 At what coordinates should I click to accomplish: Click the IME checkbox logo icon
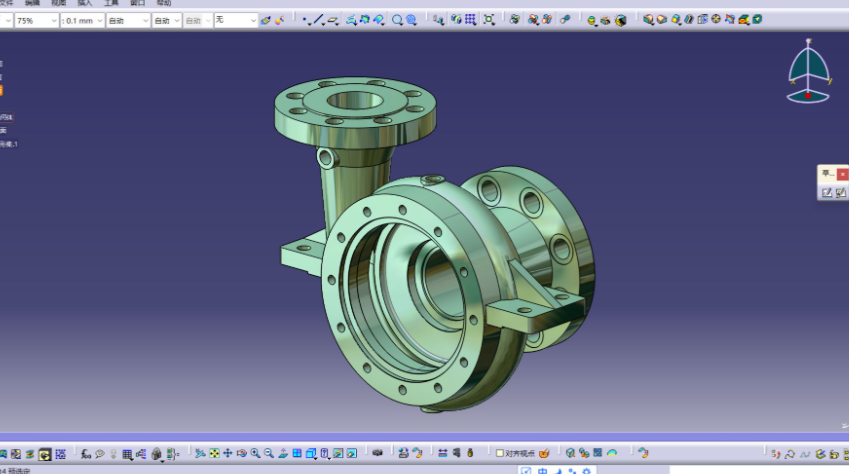525,471
